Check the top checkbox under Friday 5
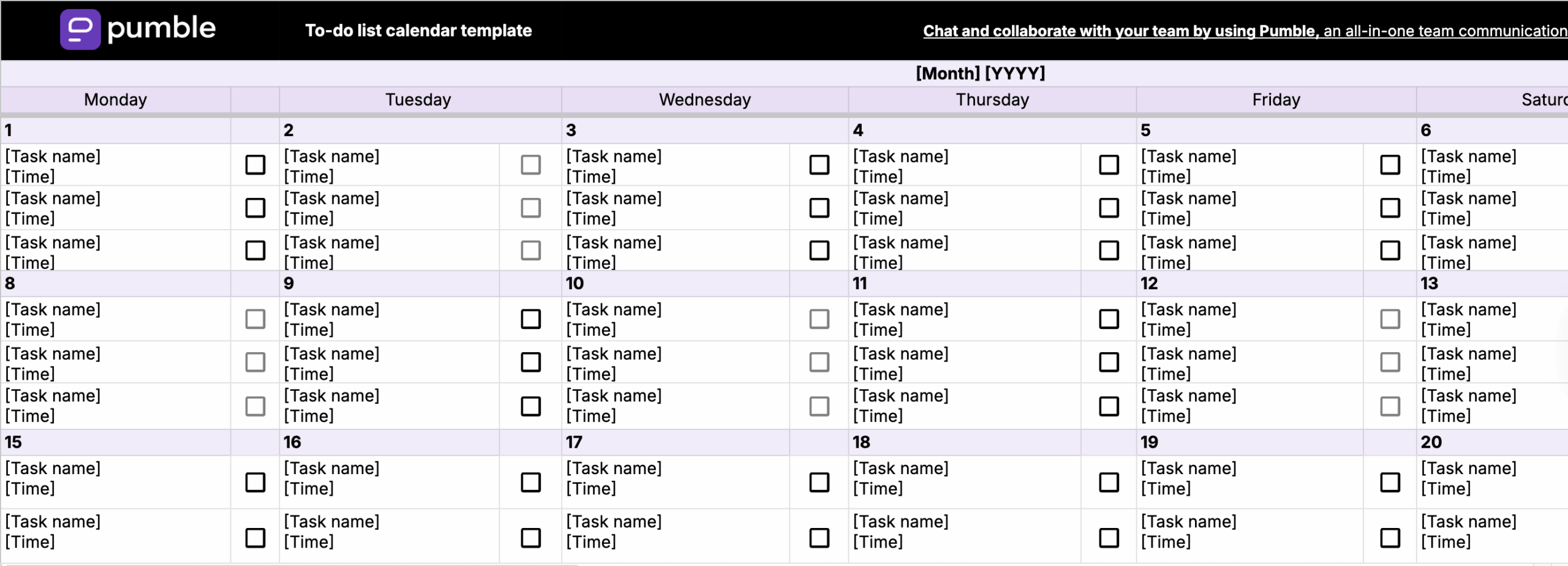The width and height of the screenshot is (1568, 566). 1390,165
